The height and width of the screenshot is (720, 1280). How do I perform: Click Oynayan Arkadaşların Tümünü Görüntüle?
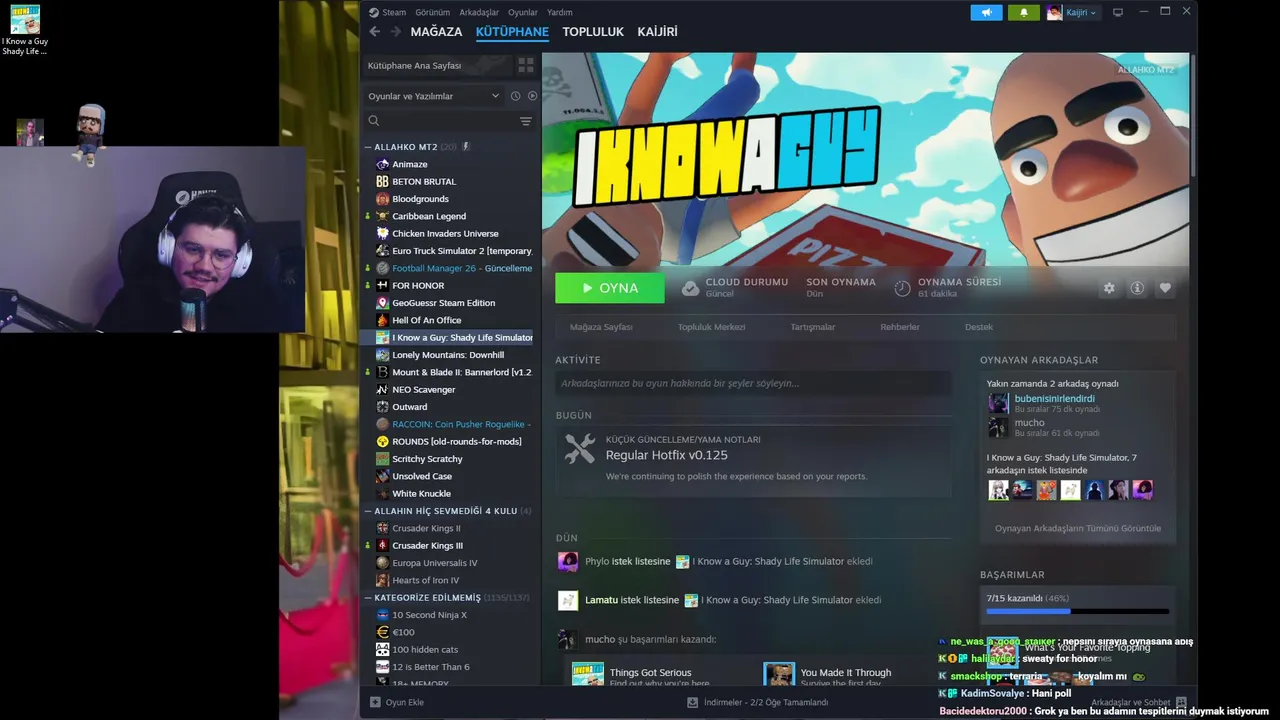[1078, 528]
